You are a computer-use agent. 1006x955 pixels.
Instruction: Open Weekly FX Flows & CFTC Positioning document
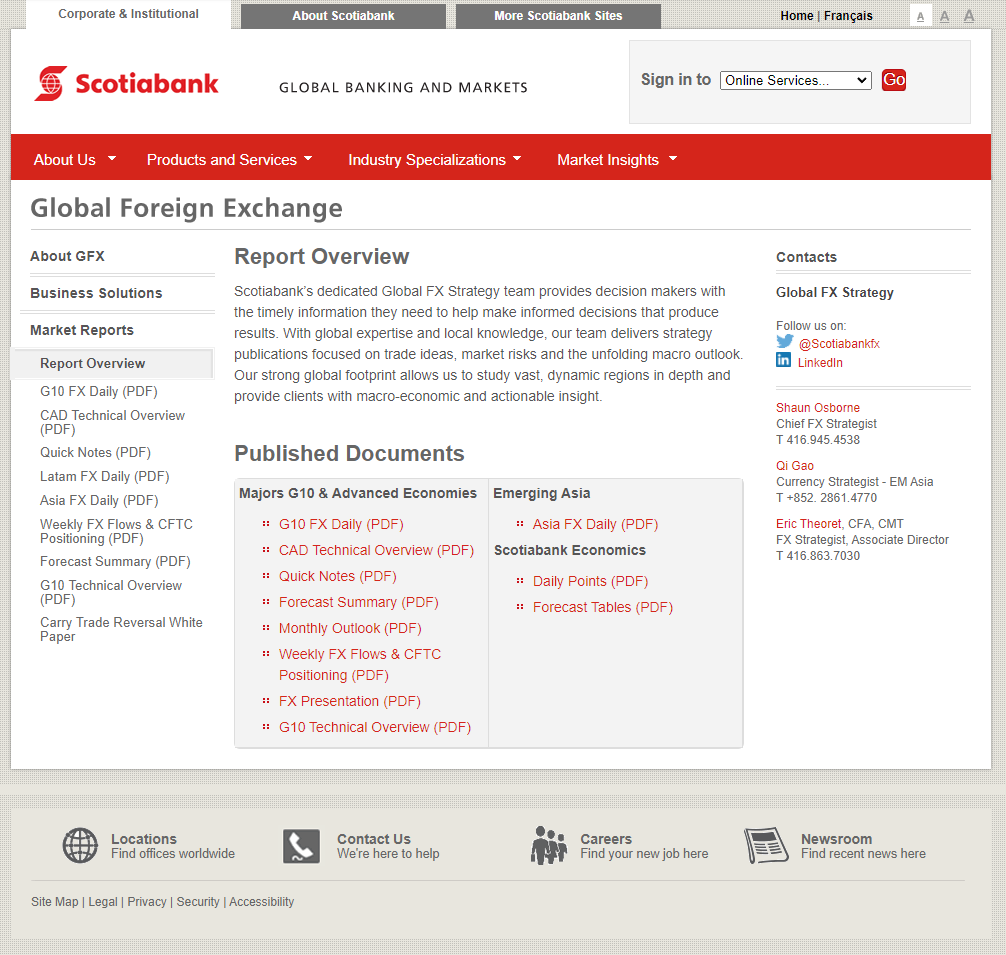360,664
